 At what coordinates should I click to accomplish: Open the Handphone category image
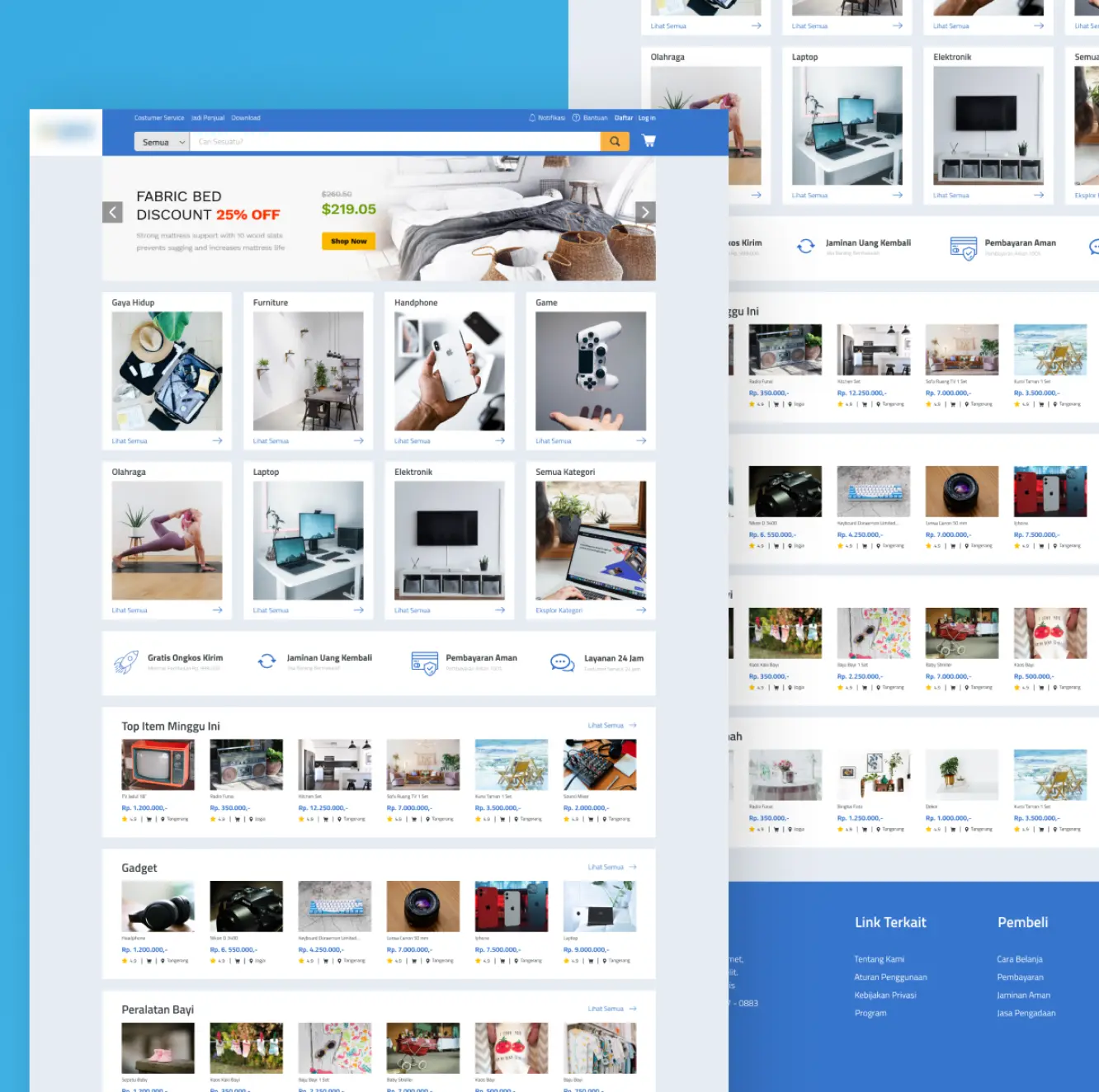pos(450,371)
